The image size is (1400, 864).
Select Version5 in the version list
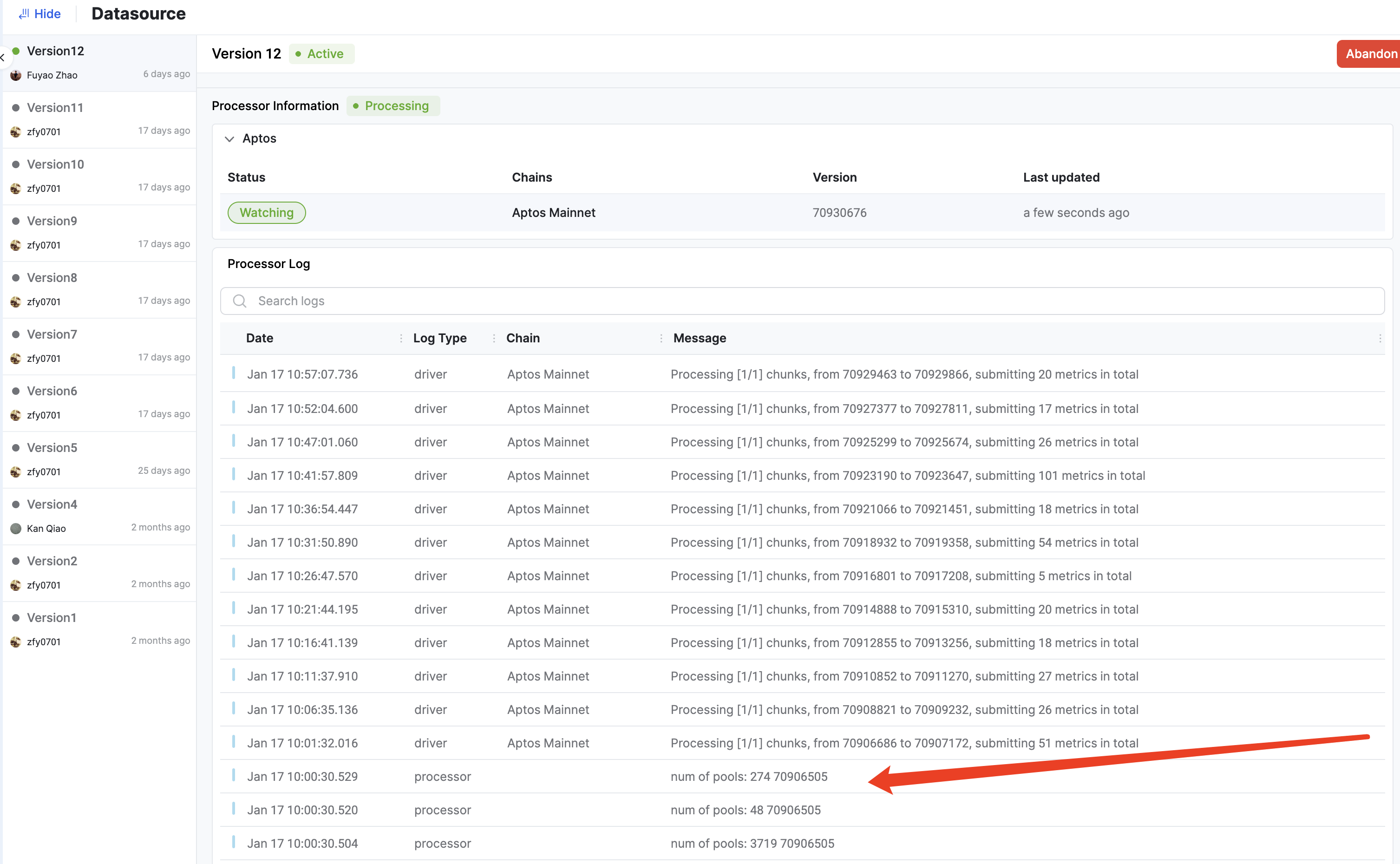(x=52, y=447)
